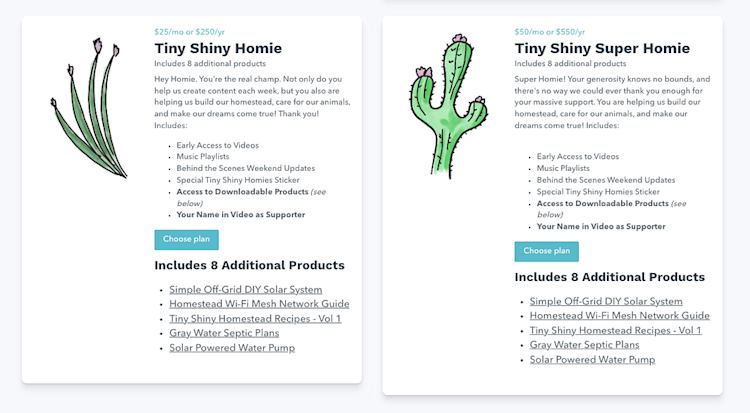The height and width of the screenshot is (413, 750).
Task: Open Homestead Wi-Fi Mesh Network Guide in Homie card
Action: (259, 304)
